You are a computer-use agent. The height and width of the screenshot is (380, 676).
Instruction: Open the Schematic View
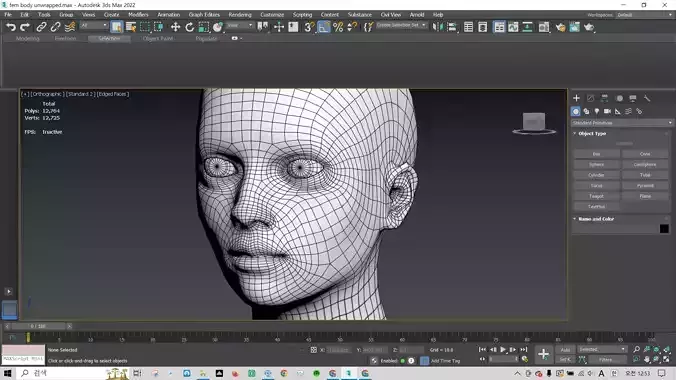tap(527, 27)
